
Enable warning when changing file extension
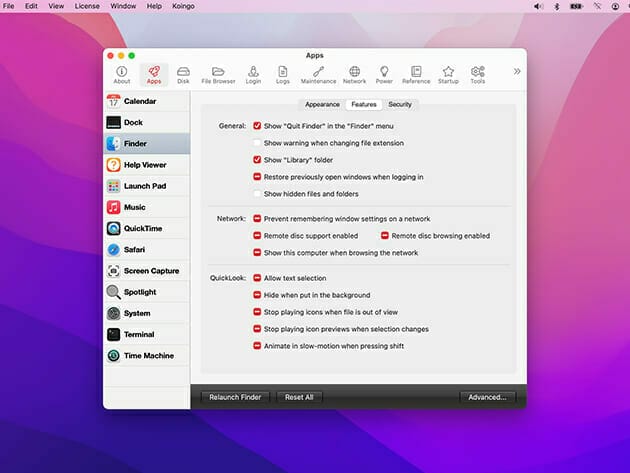click(257, 143)
